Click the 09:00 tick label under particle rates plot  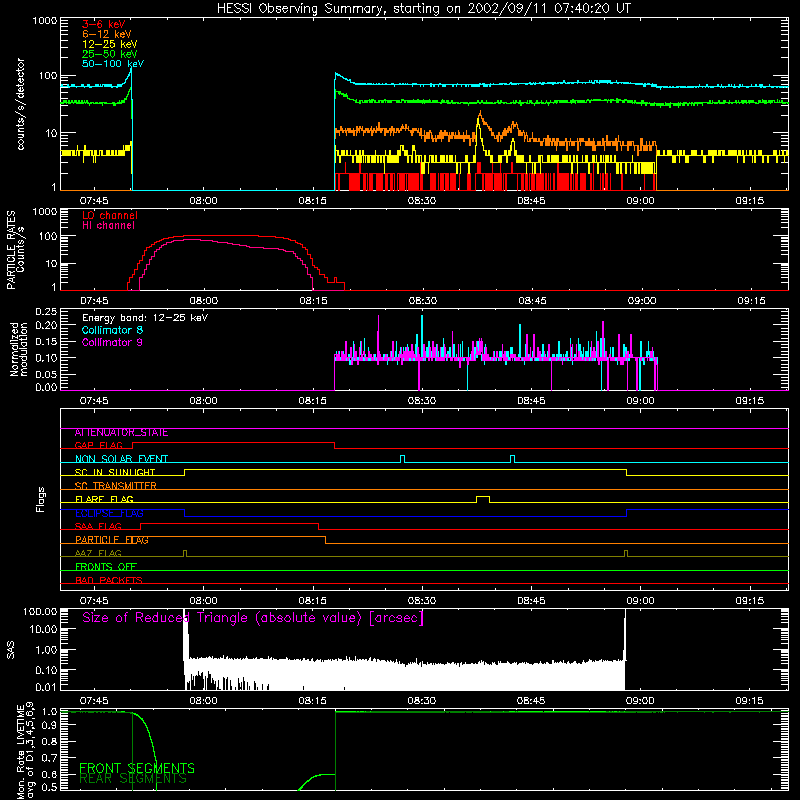click(x=641, y=301)
